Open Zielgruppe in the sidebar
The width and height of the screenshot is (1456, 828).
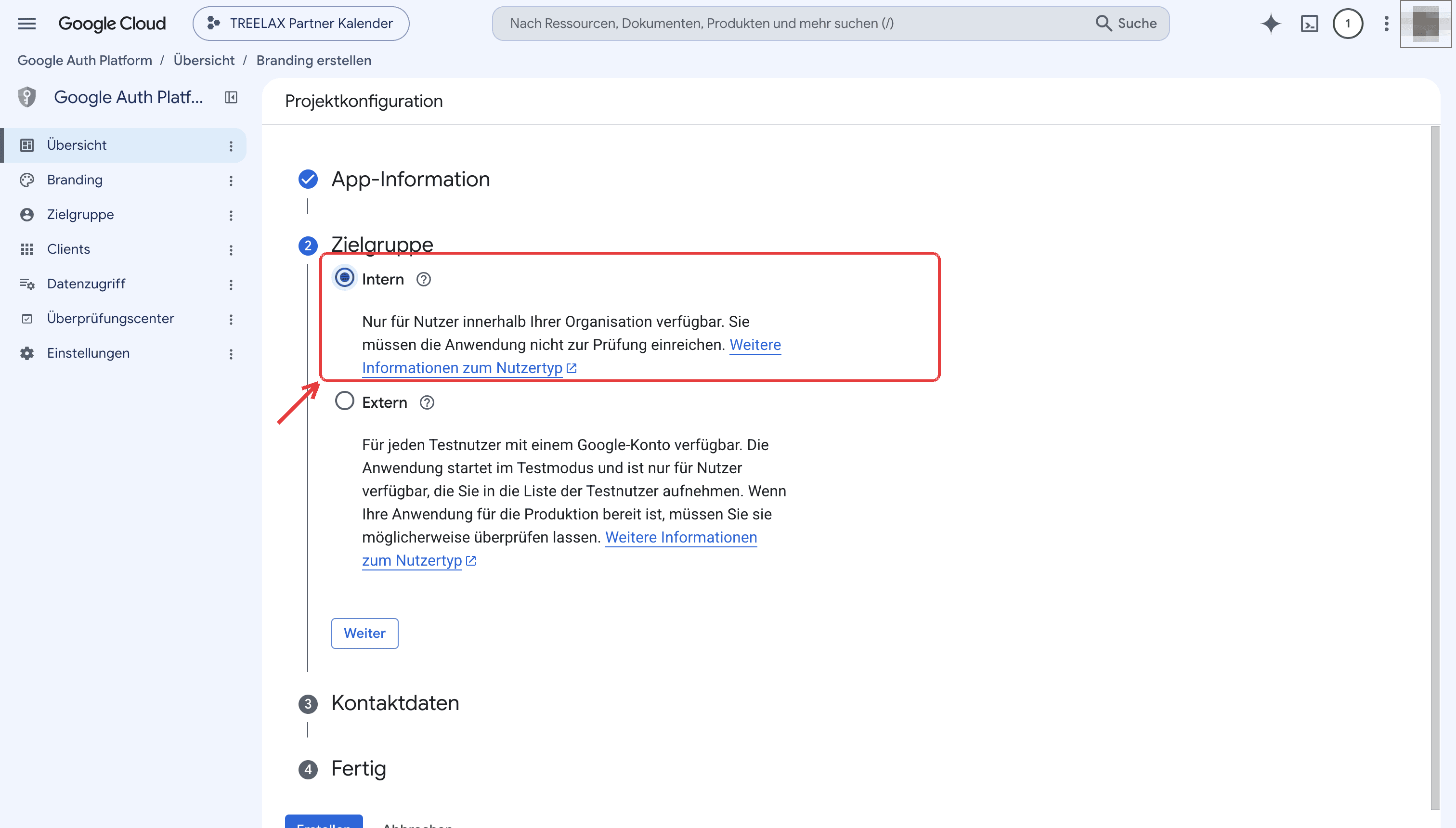[123, 215]
